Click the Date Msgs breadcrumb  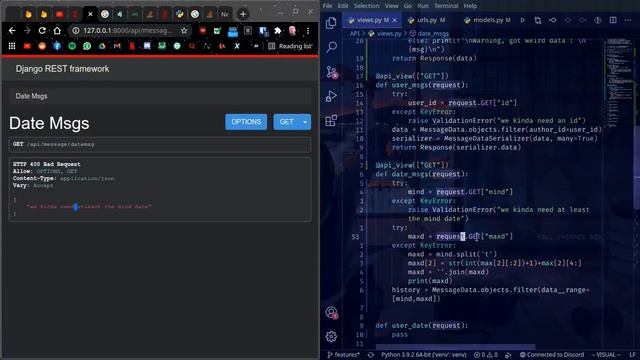coord(31,96)
